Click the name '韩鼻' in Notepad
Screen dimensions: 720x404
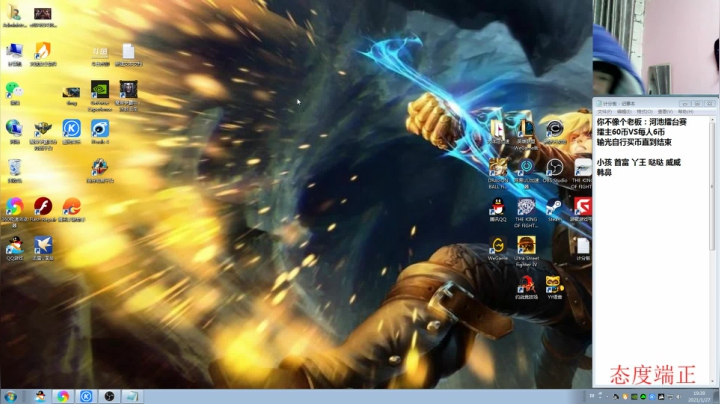pos(604,172)
